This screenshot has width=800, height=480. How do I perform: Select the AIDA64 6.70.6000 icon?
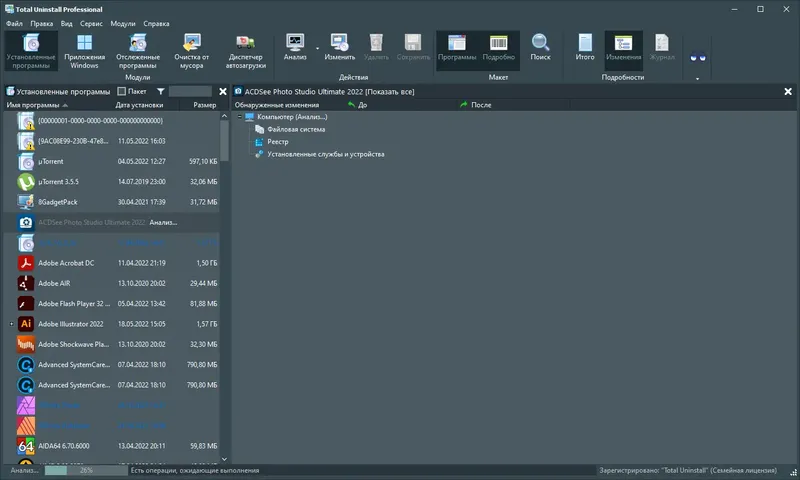[x=26, y=446]
